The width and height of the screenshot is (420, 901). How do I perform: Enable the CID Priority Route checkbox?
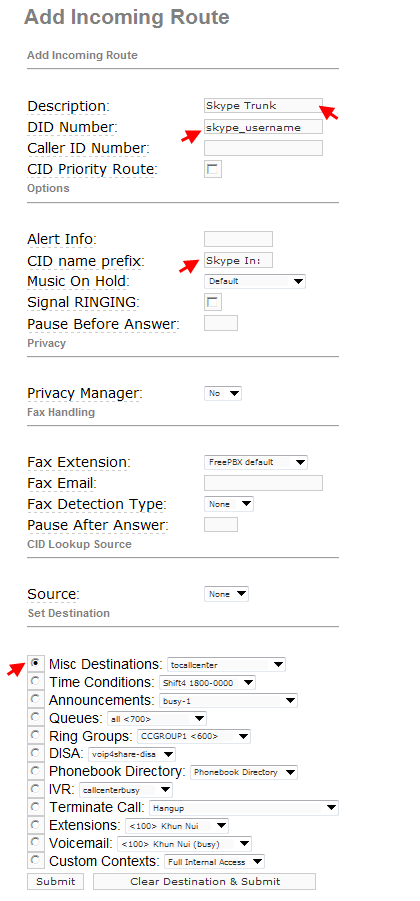click(x=213, y=170)
